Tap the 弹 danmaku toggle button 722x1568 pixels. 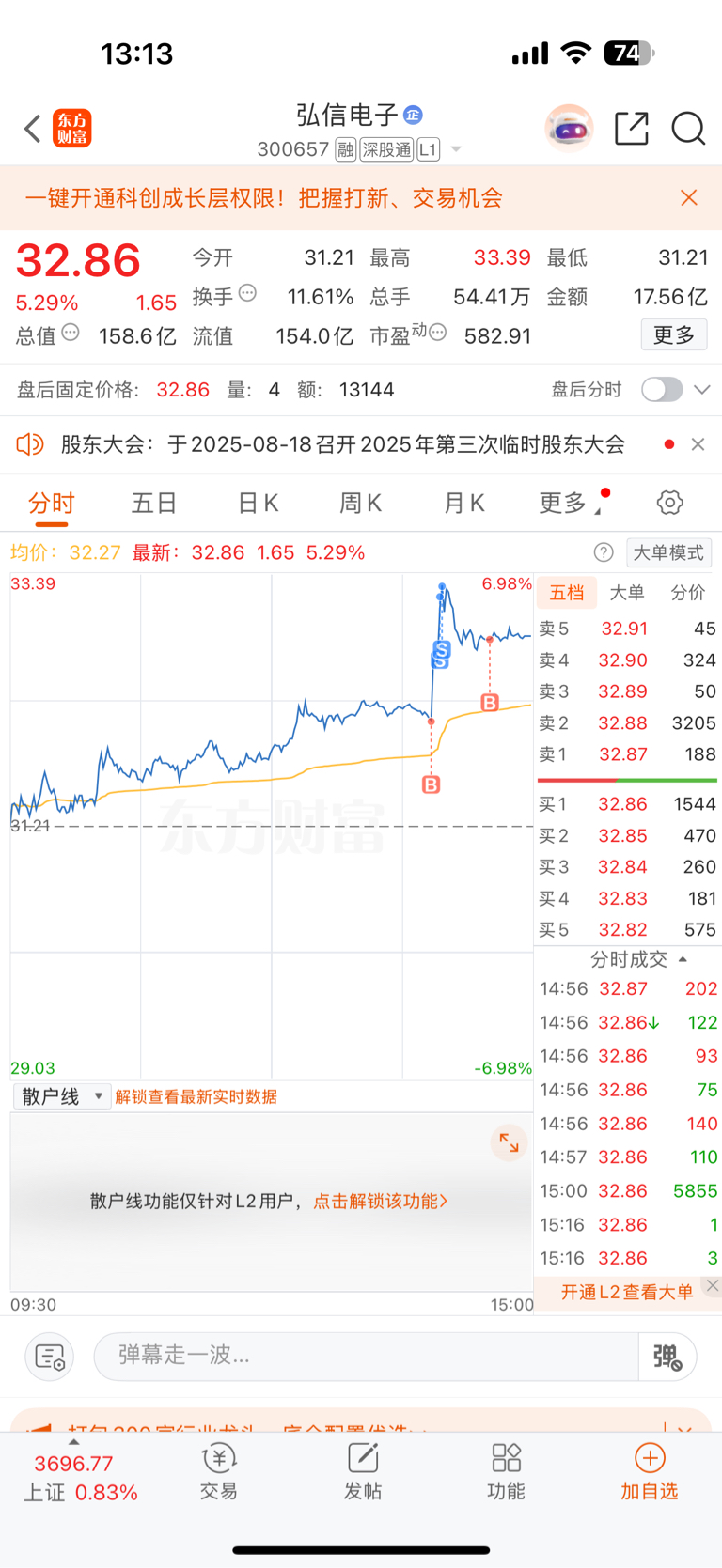(x=667, y=1357)
